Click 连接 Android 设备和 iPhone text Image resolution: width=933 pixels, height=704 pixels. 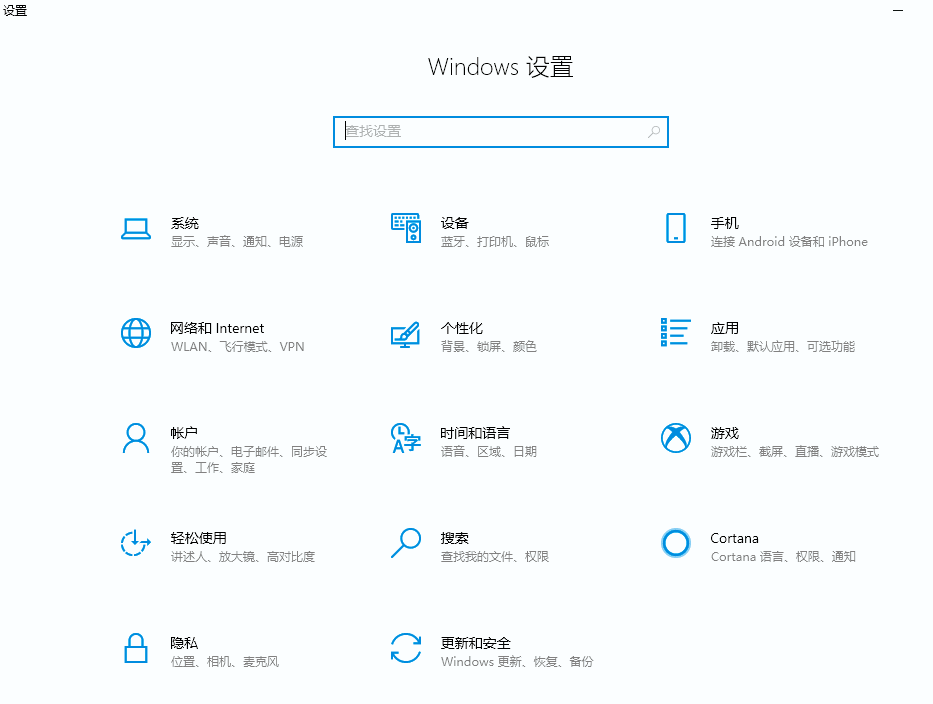pyautogui.click(x=789, y=242)
